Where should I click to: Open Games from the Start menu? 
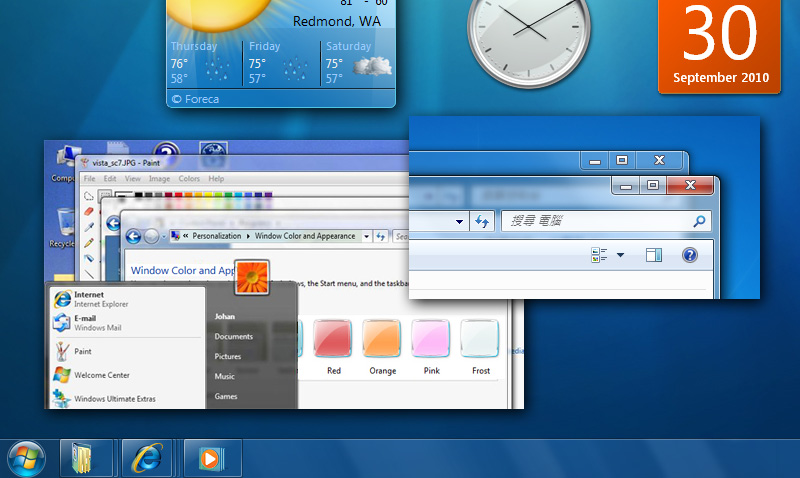pos(226,396)
